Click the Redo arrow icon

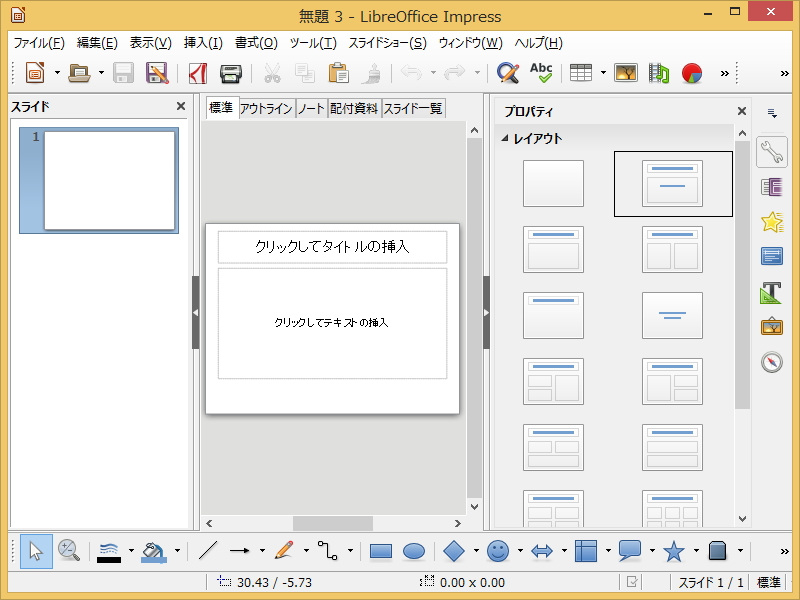(455, 73)
